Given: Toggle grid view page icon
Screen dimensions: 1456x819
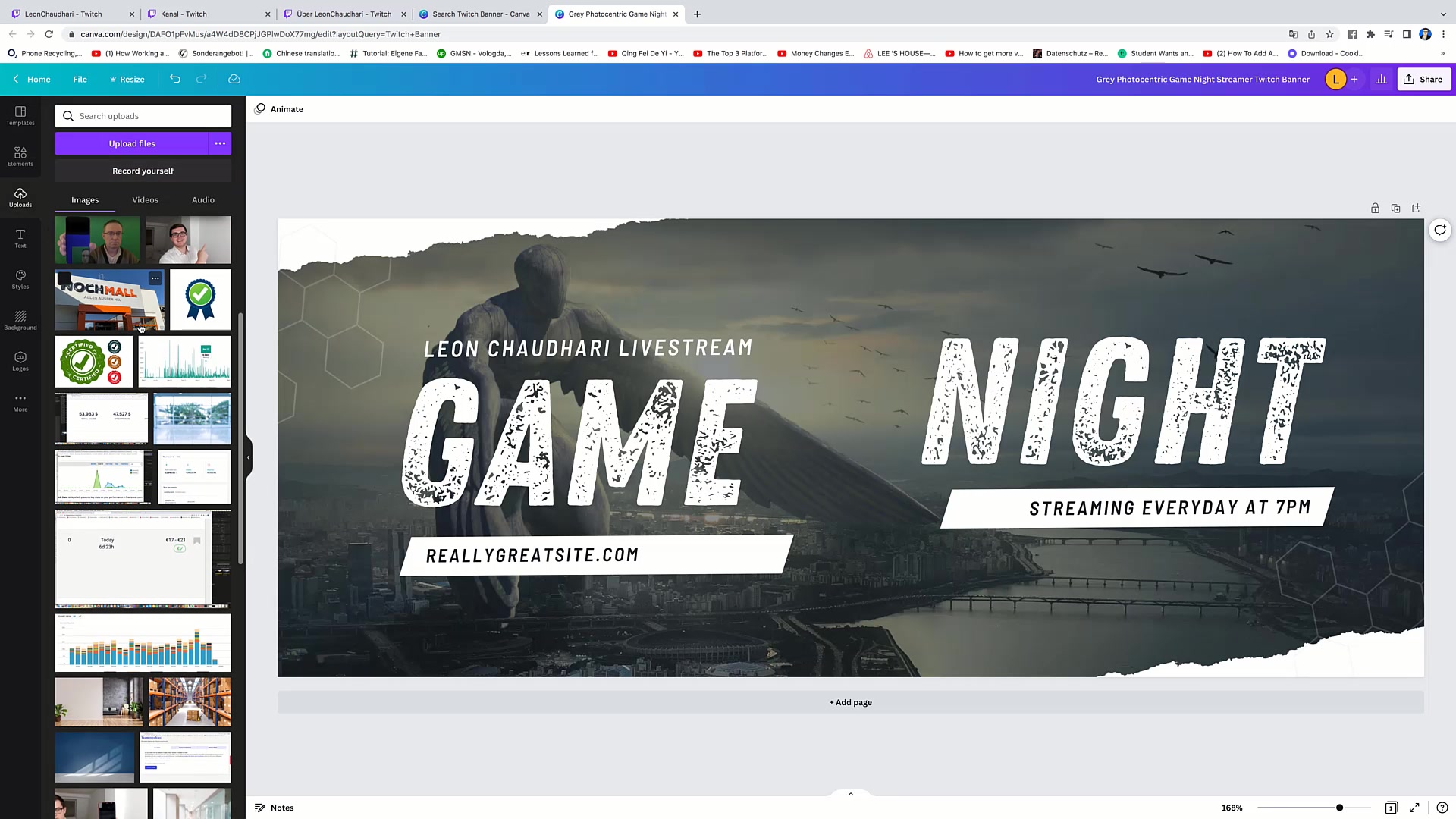Looking at the screenshot, I should pos(1391,808).
